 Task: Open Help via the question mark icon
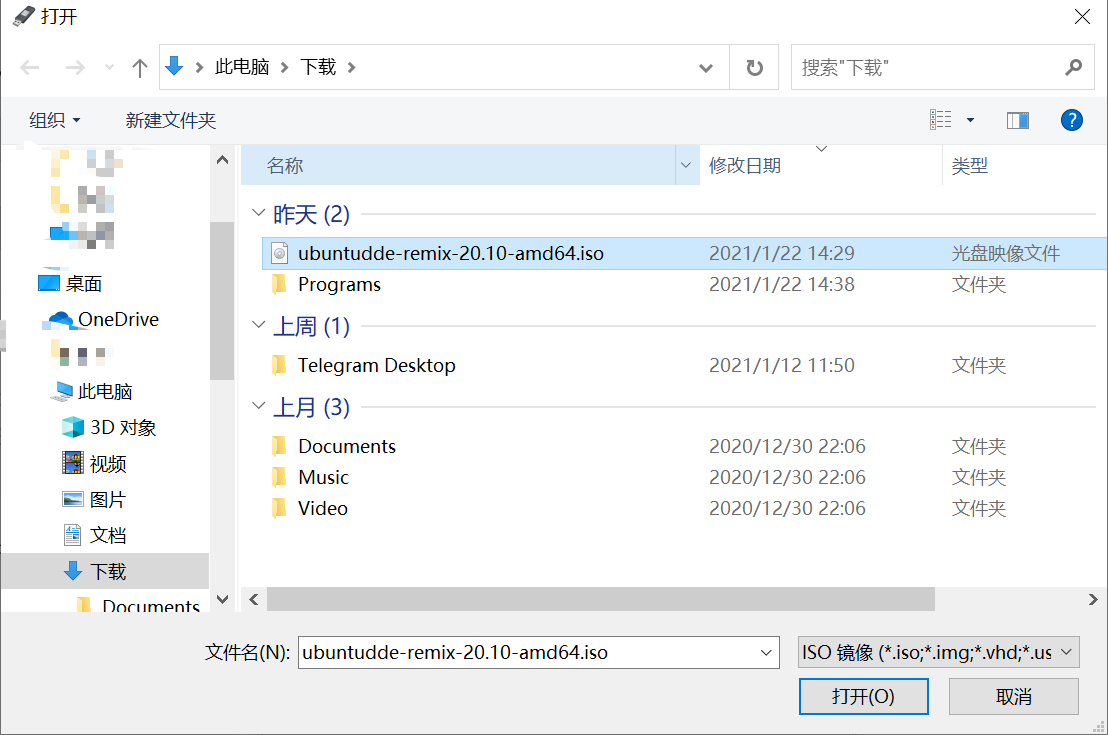click(x=1071, y=119)
